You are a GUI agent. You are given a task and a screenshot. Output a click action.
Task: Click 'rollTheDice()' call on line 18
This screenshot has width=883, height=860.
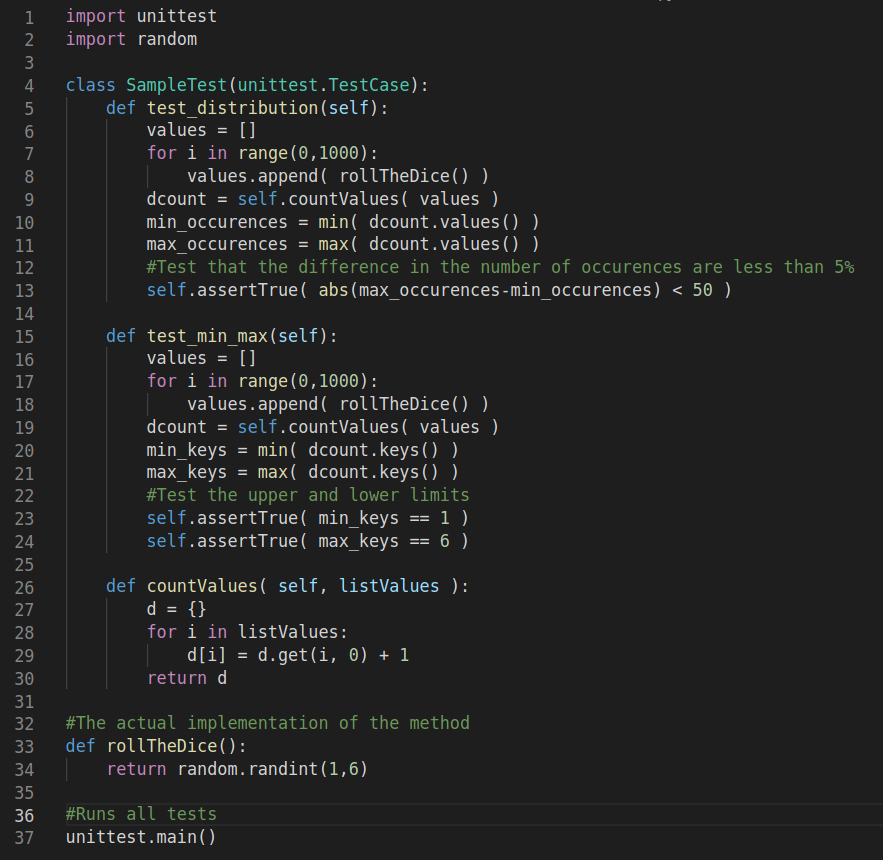point(404,404)
